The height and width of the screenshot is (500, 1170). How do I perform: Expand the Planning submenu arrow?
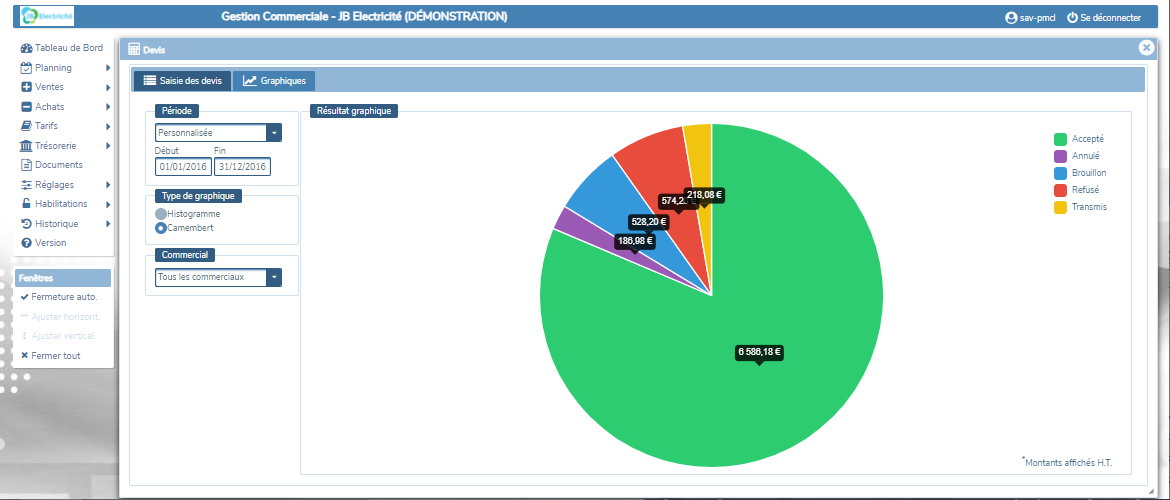(108, 68)
